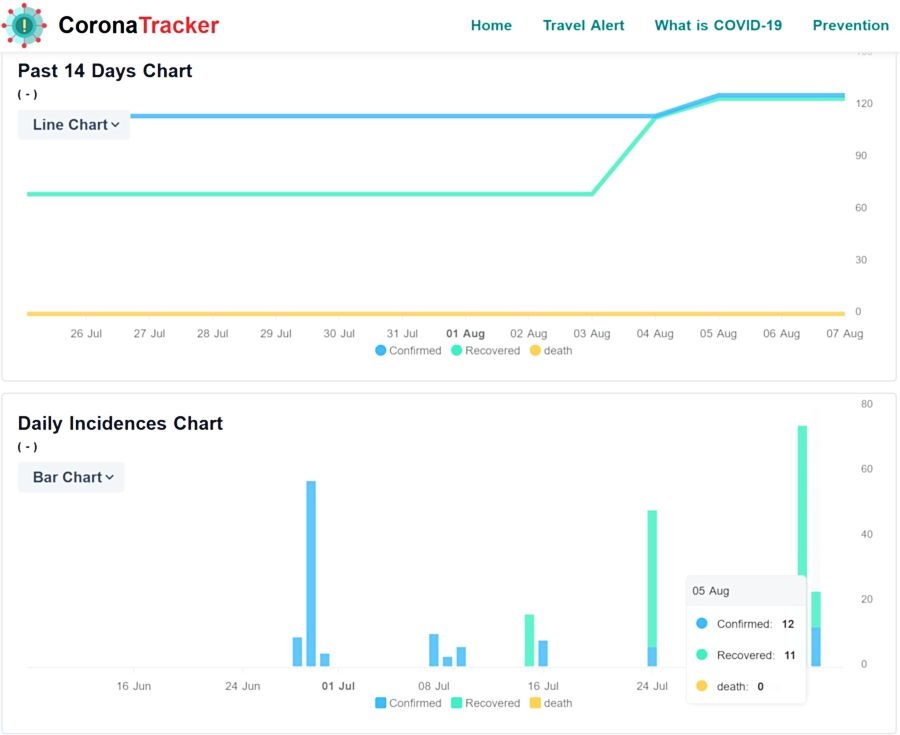The image size is (900, 735).
Task: Click the CoronaTracker virus logo icon
Action: [x=25, y=26]
